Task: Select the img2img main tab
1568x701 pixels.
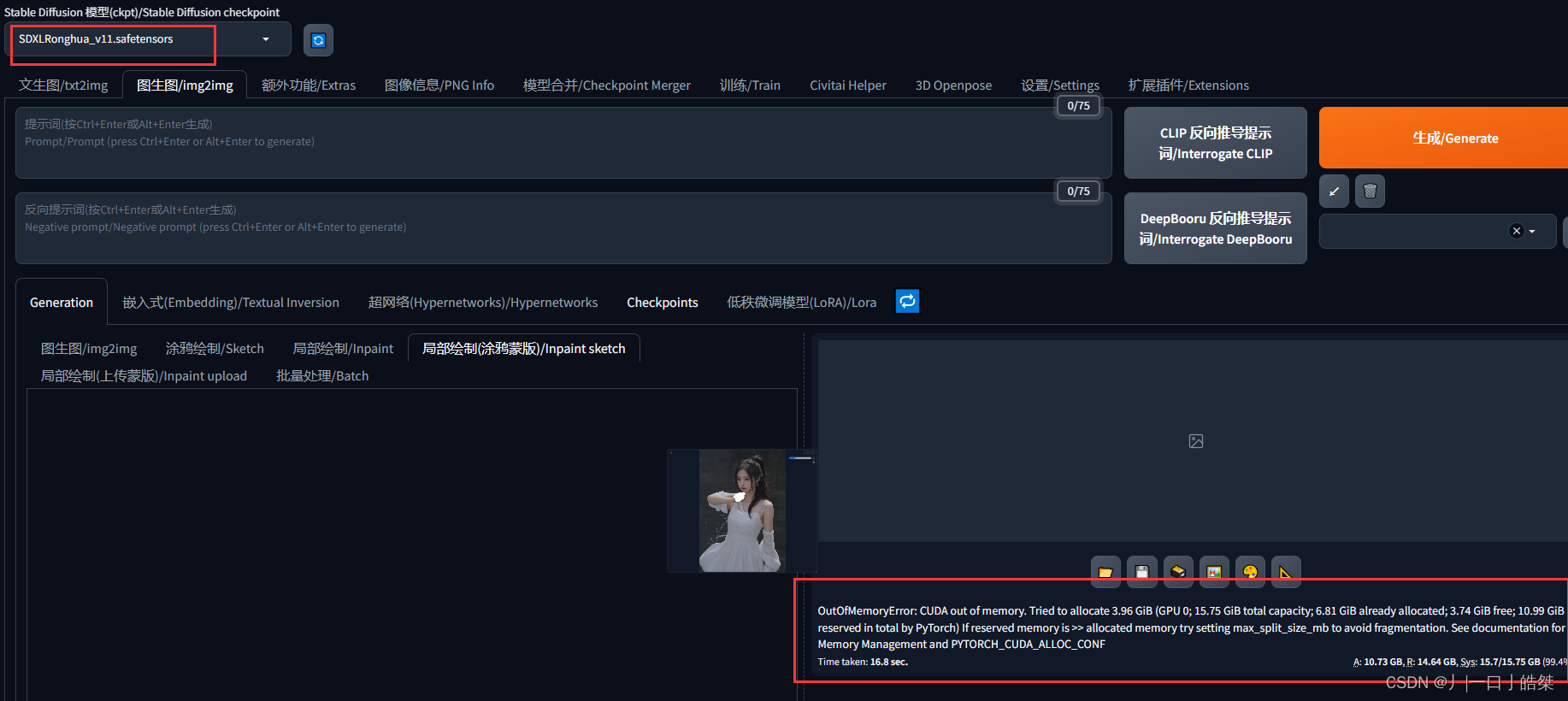Action: (x=185, y=85)
